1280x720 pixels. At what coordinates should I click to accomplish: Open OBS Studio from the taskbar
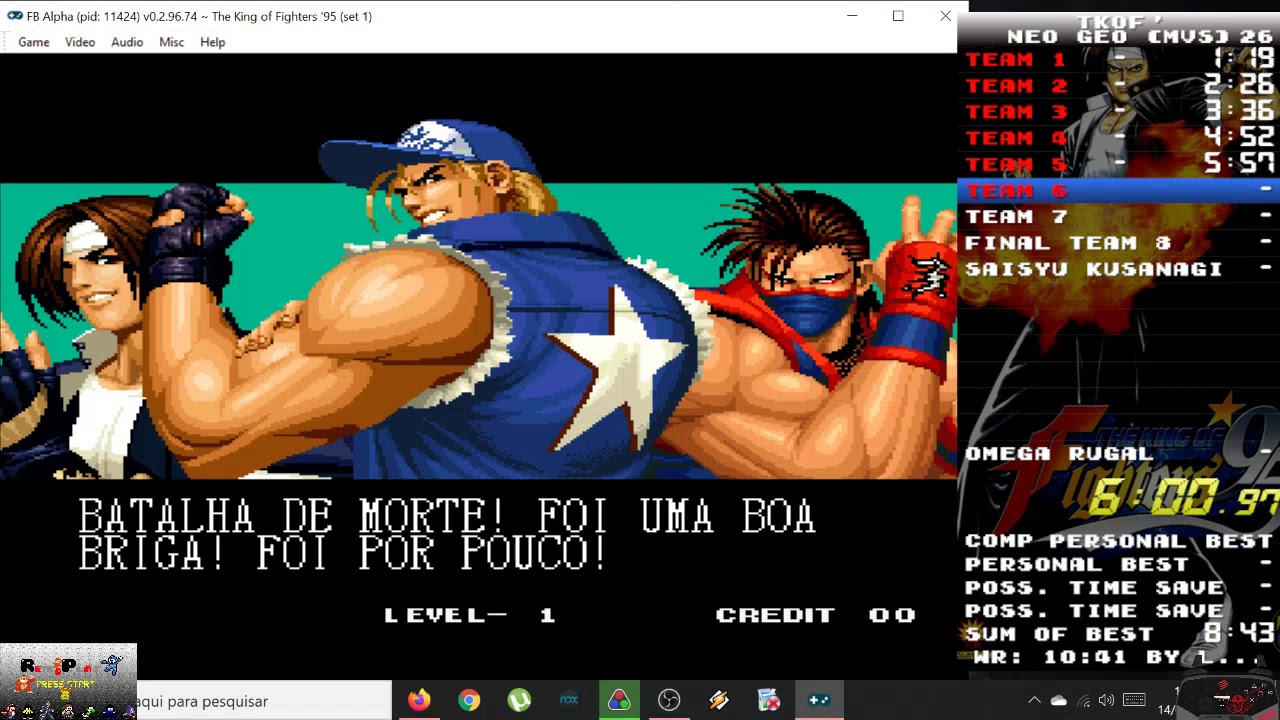pos(669,700)
